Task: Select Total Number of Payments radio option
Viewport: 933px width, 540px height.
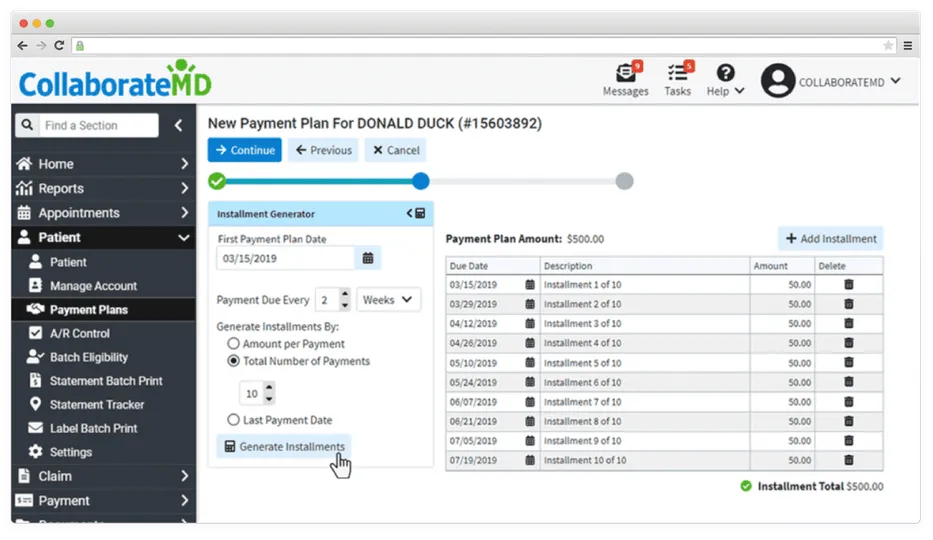Action: pos(233,361)
